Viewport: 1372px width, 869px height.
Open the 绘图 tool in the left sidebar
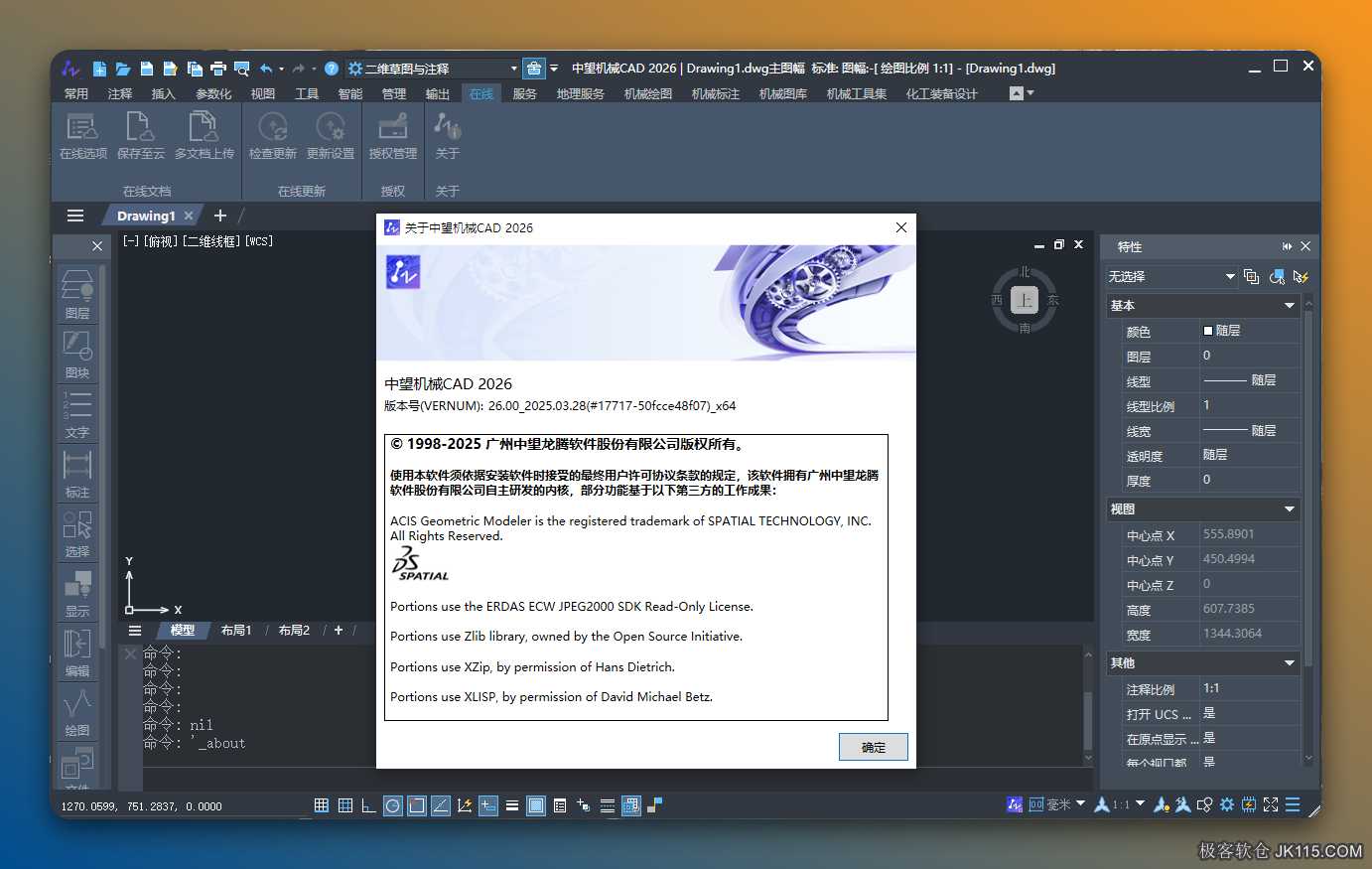click(77, 711)
